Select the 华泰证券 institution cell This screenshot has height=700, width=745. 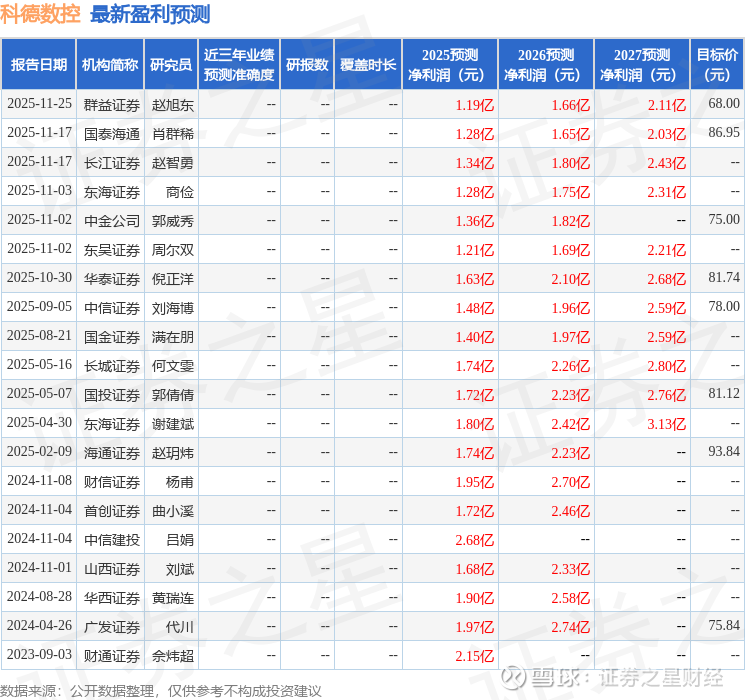pyautogui.click(x=112, y=279)
